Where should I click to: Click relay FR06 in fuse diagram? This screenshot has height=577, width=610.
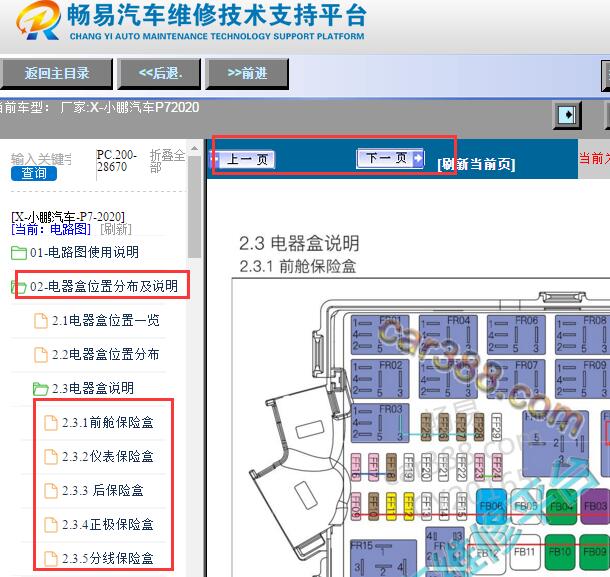click(x=516, y=335)
